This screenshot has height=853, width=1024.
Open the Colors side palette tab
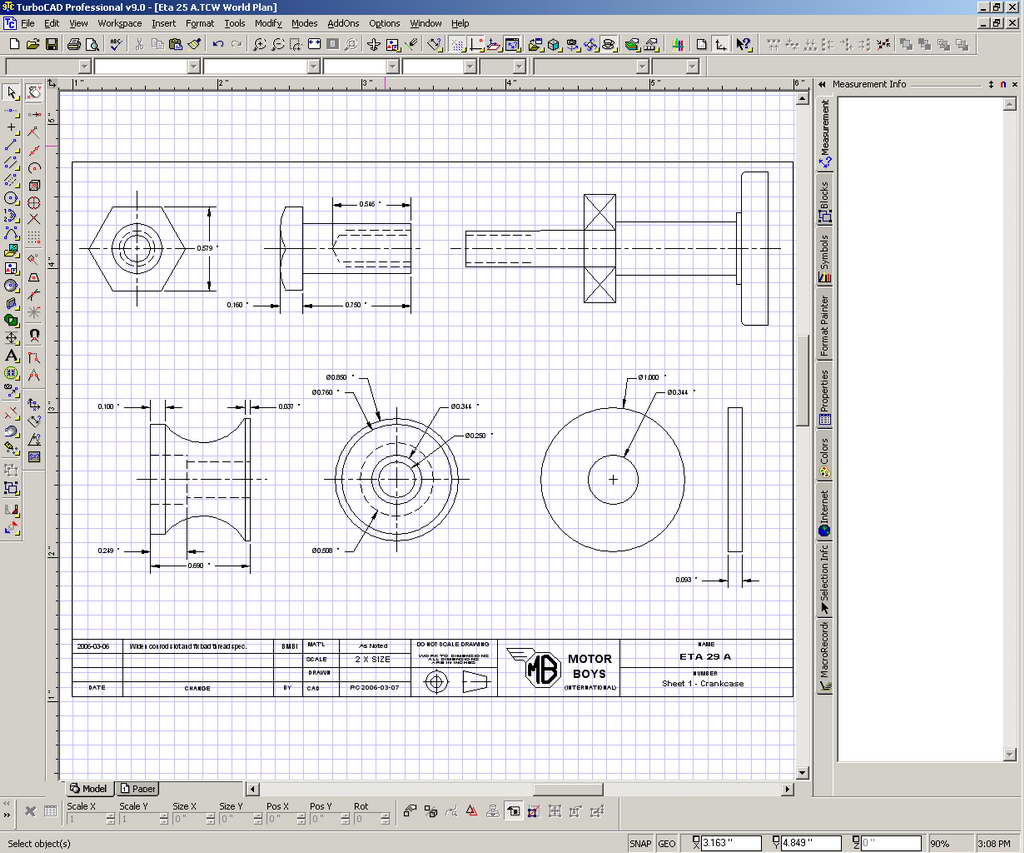pos(825,455)
